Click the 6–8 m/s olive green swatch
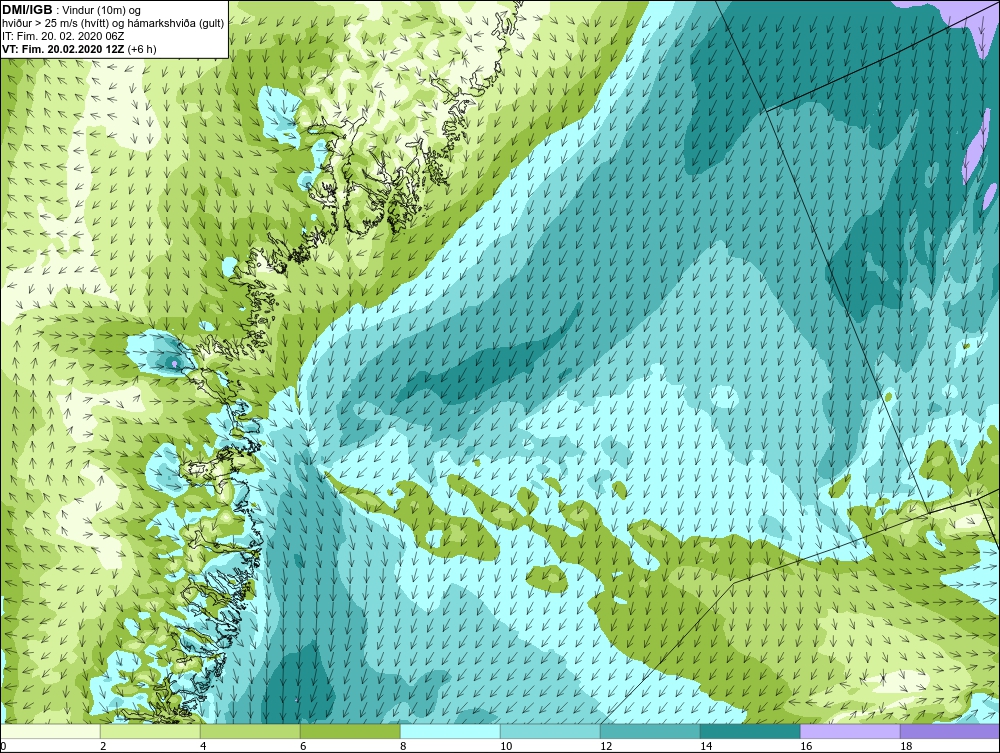Viewport: 1000px width, 753px height. [x=350, y=731]
